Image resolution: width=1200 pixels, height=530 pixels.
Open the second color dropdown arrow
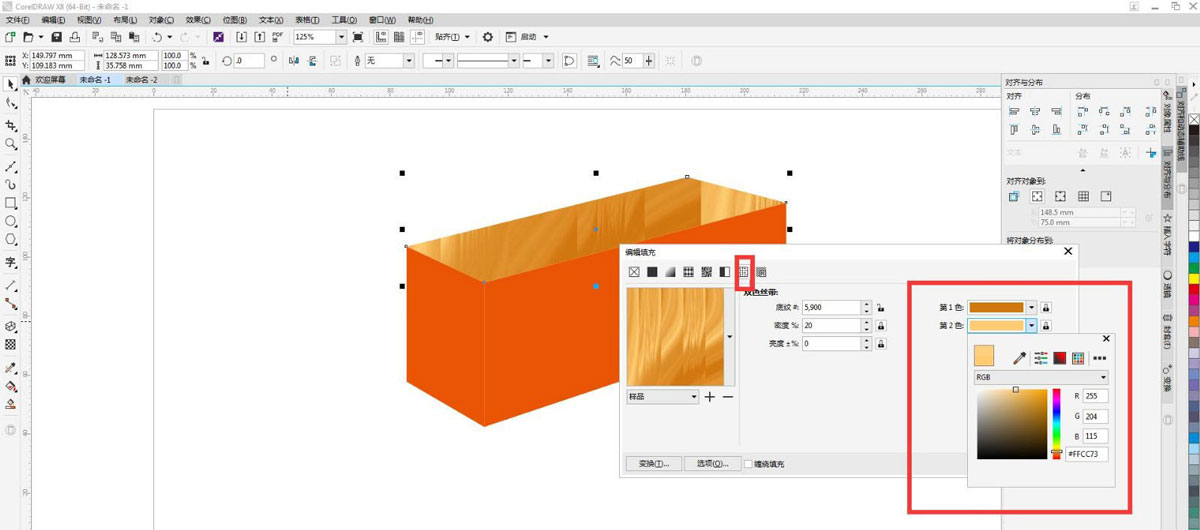[1031, 326]
